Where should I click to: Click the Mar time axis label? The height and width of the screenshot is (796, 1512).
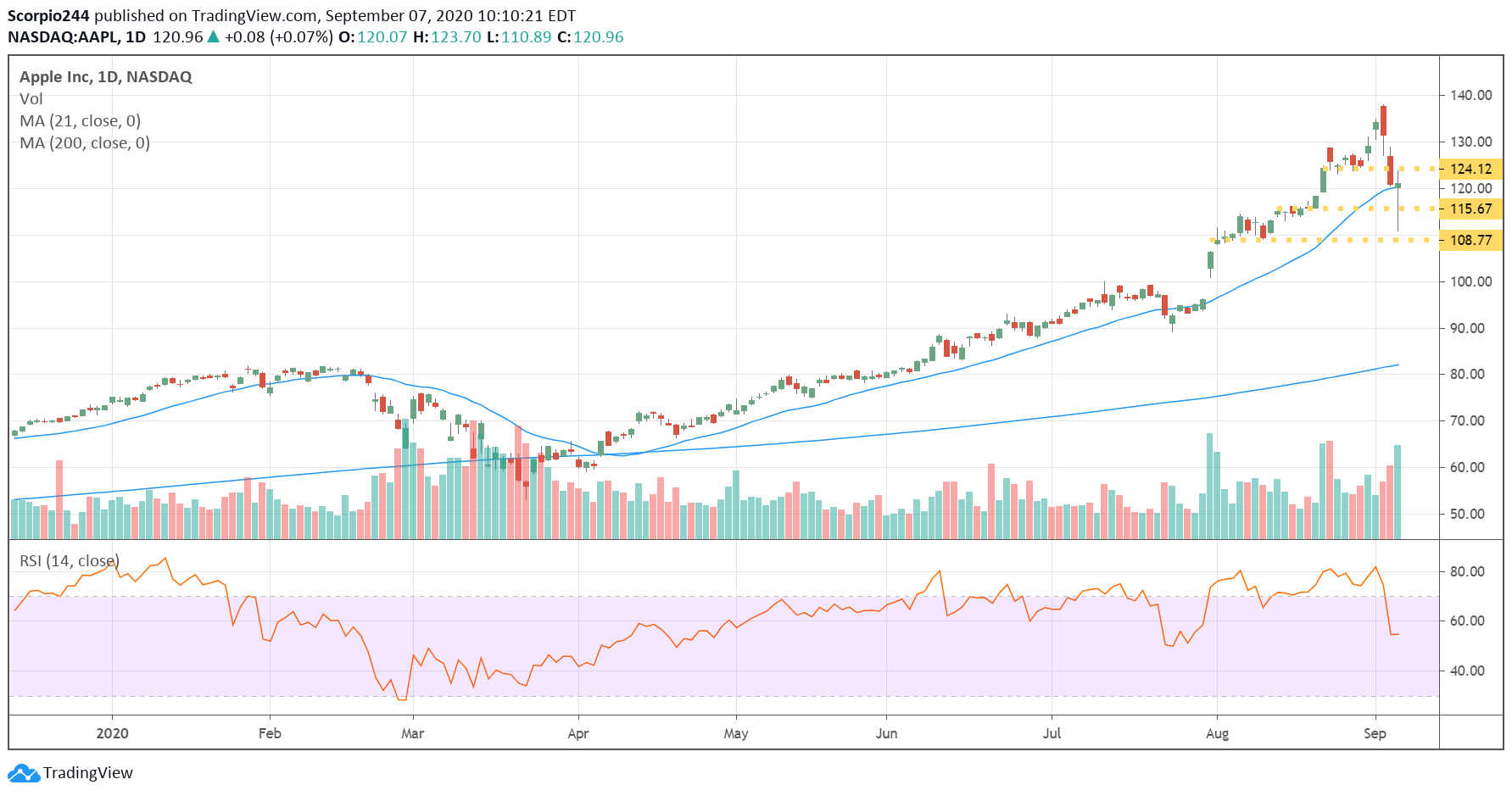pyautogui.click(x=412, y=733)
